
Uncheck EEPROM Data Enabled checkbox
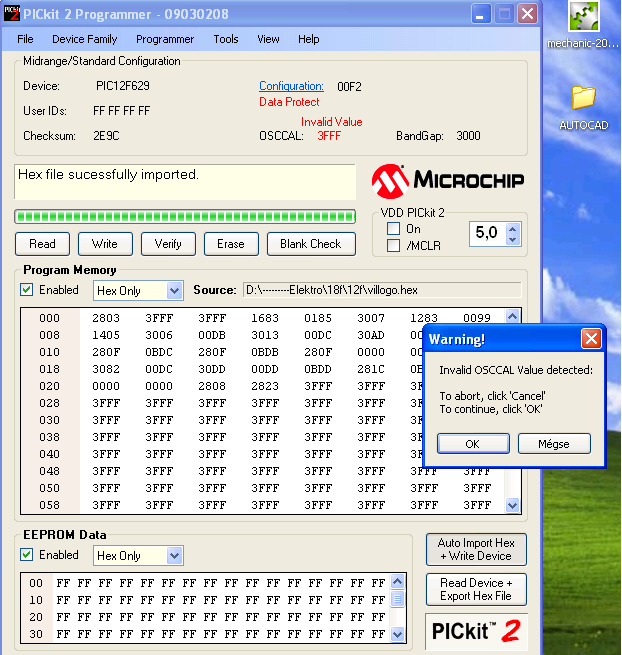tap(27, 555)
